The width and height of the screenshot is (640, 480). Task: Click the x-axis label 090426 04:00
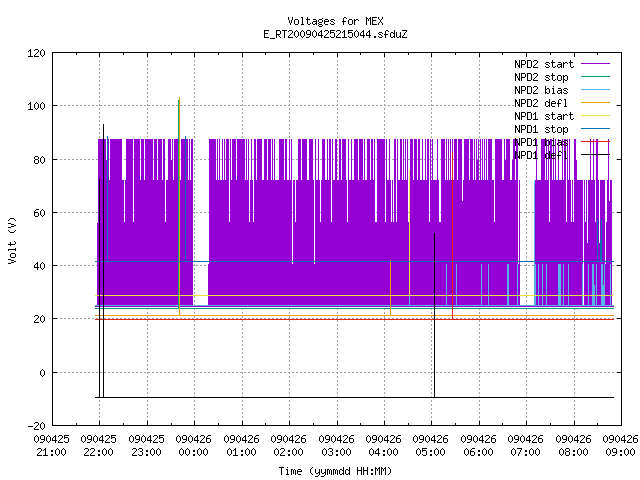pos(384,446)
